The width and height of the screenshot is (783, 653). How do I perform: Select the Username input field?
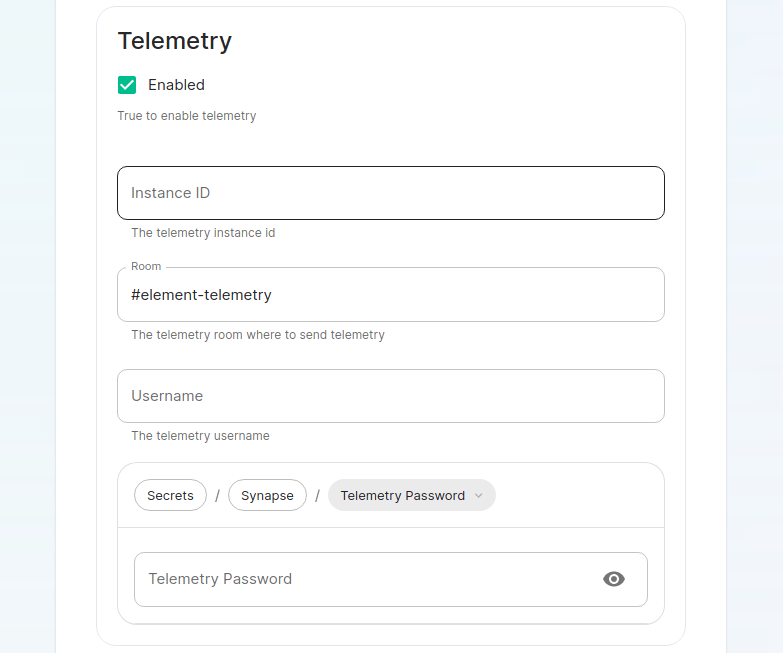tap(390, 396)
